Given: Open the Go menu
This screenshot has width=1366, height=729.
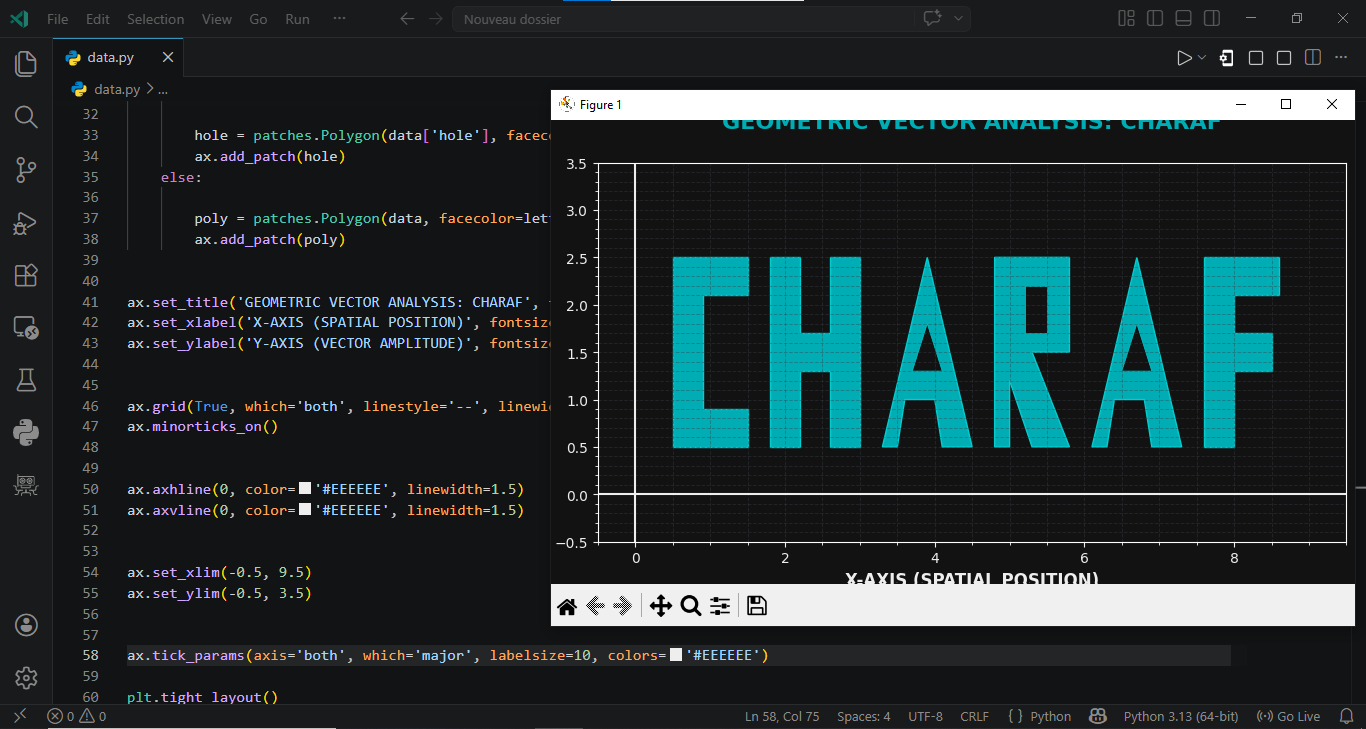Looking at the screenshot, I should point(258,19).
